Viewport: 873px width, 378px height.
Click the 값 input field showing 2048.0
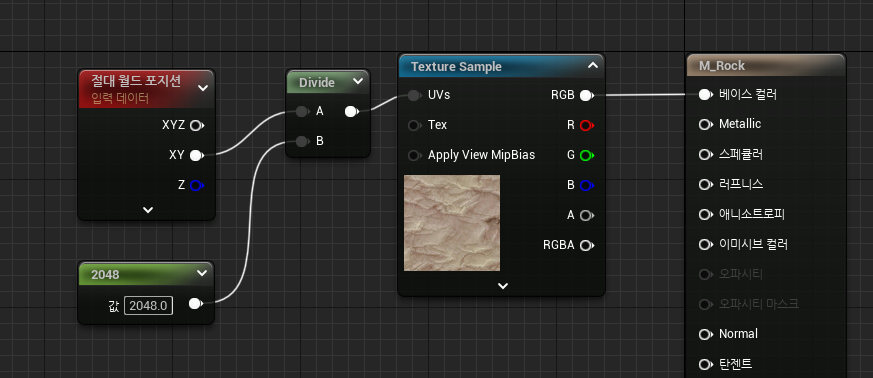(x=149, y=306)
